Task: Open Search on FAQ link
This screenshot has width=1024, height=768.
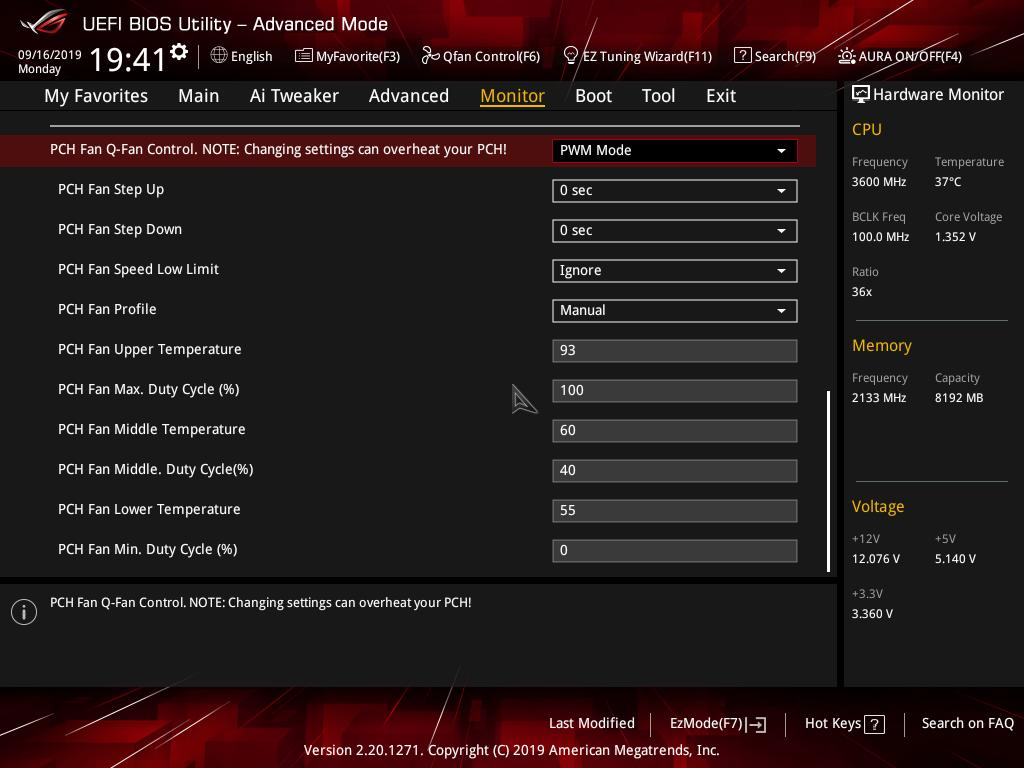Action: click(x=967, y=724)
